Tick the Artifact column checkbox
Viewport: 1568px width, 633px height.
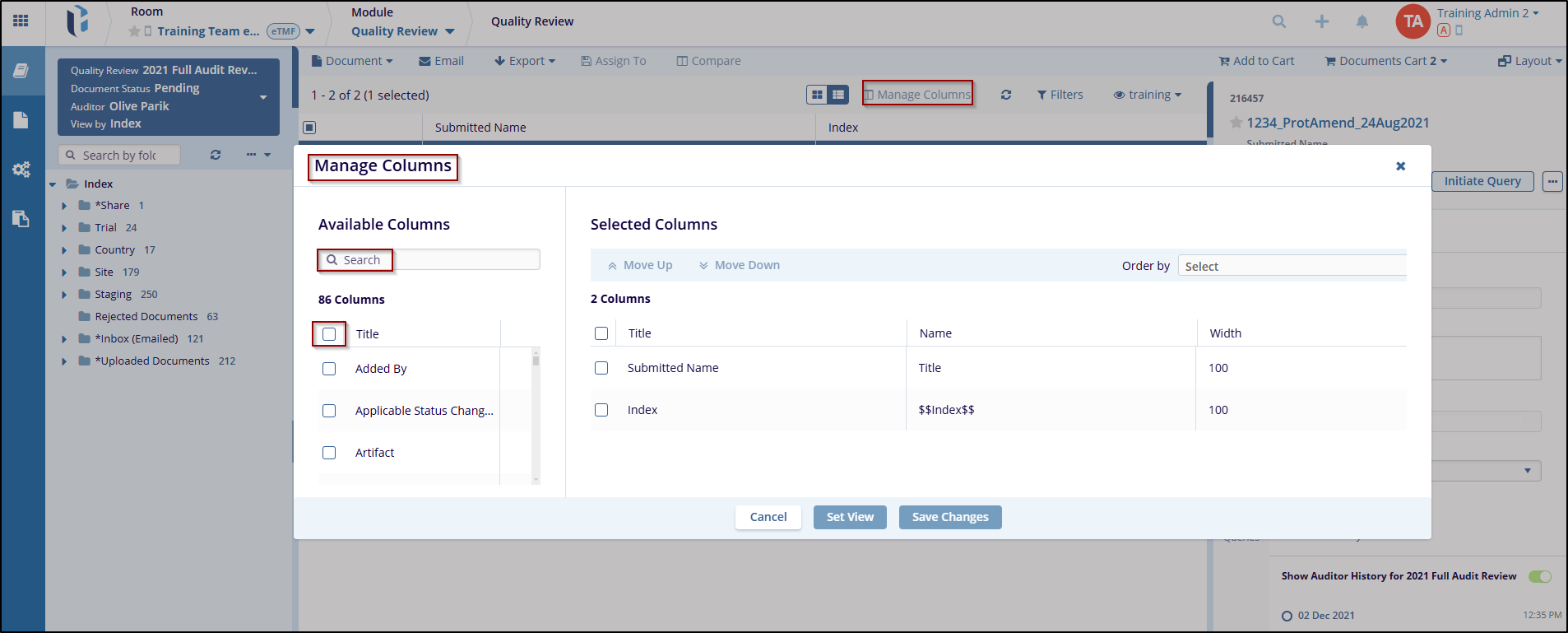(329, 453)
